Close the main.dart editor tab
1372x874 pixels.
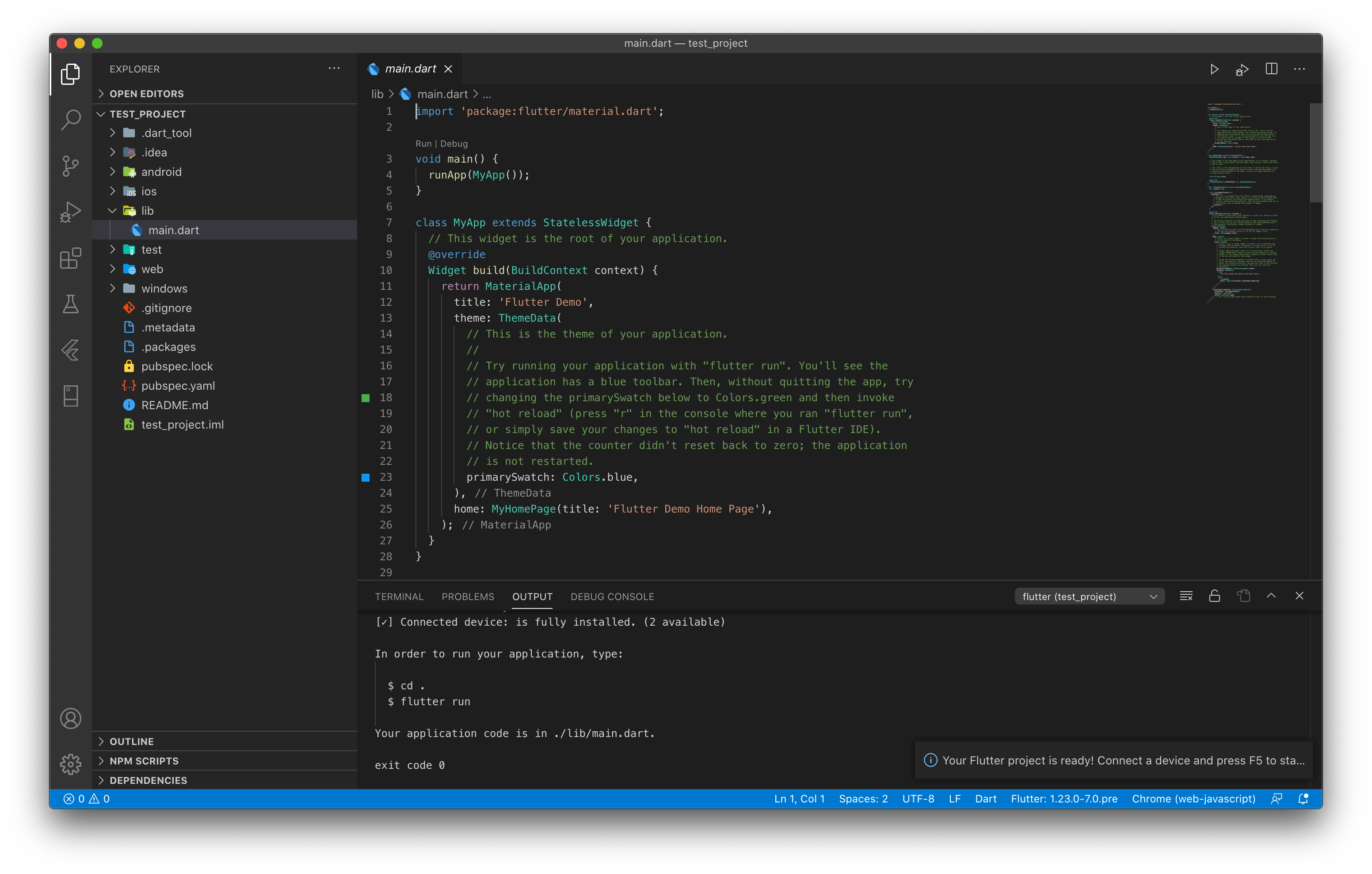(x=448, y=69)
